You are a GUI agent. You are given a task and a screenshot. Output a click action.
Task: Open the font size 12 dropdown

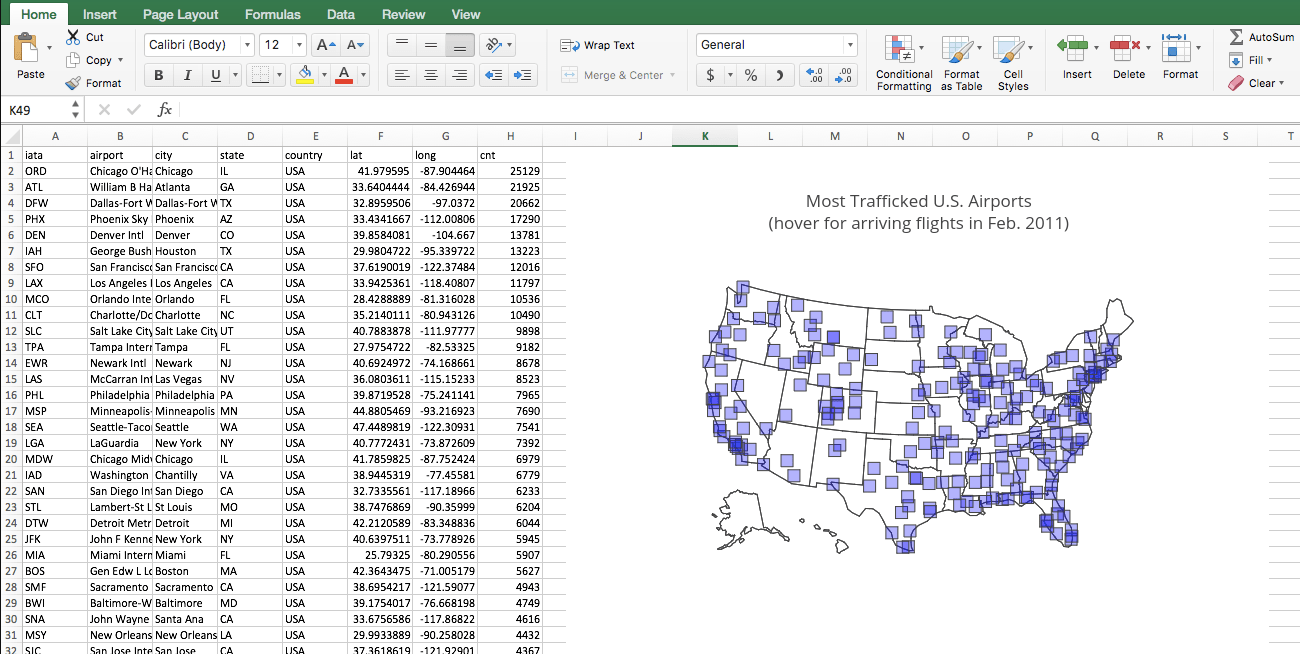299,45
